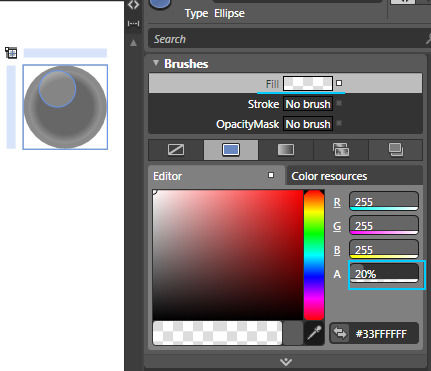Choose the Solid color brush icon
The width and height of the screenshot is (431, 371).
[x=231, y=150]
